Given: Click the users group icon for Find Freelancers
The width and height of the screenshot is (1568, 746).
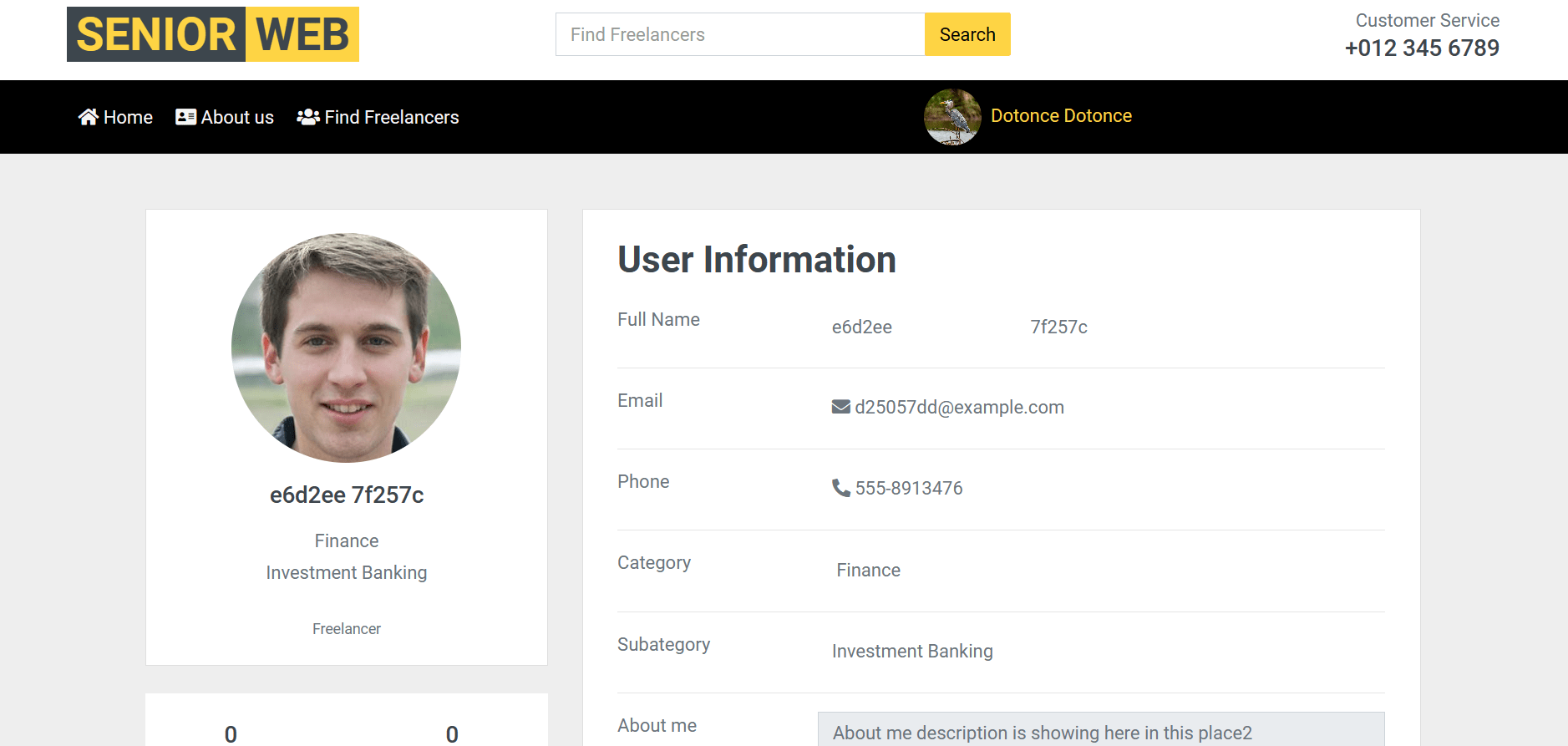Looking at the screenshot, I should tap(308, 117).
